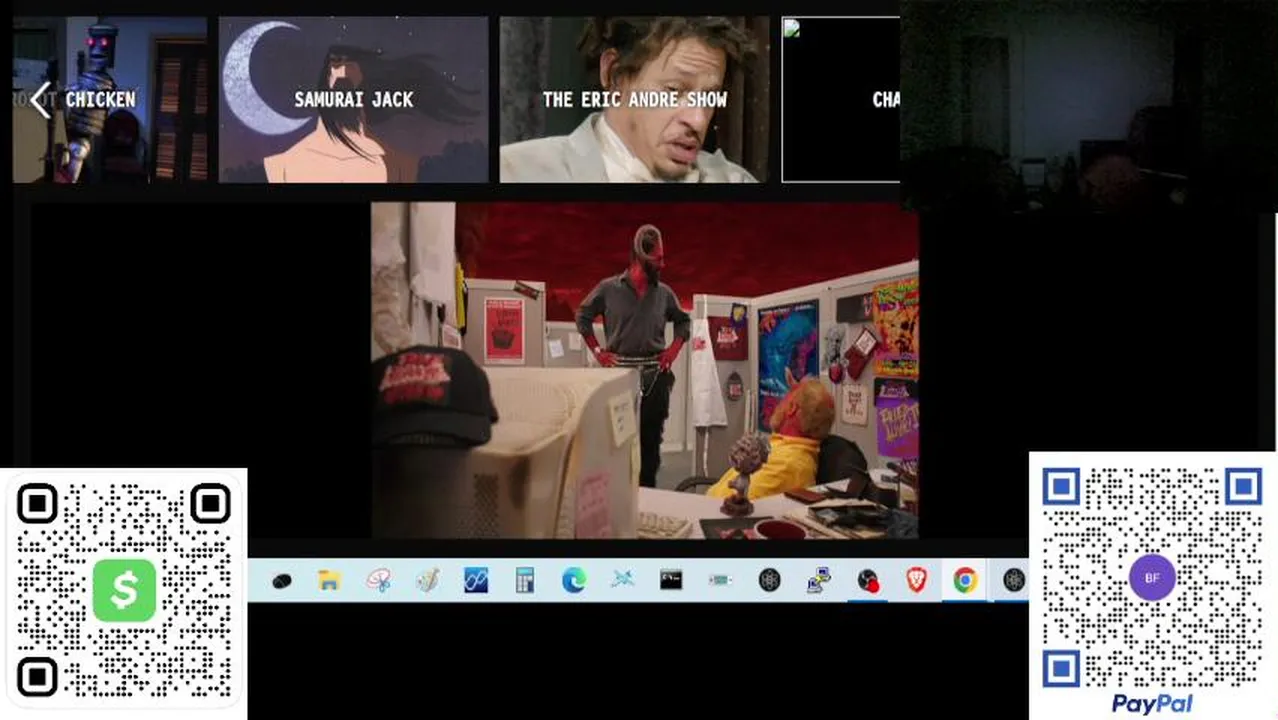1278x720 pixels.
Task: Launch Calculator from the taskbar
Action: pyautogui.click(x=525, y=580)
